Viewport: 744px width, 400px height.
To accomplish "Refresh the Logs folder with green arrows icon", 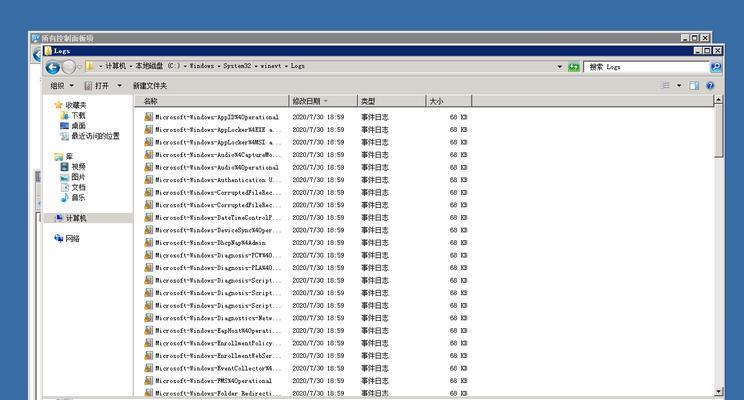I will pyautogui.click(x=574, y=67).
